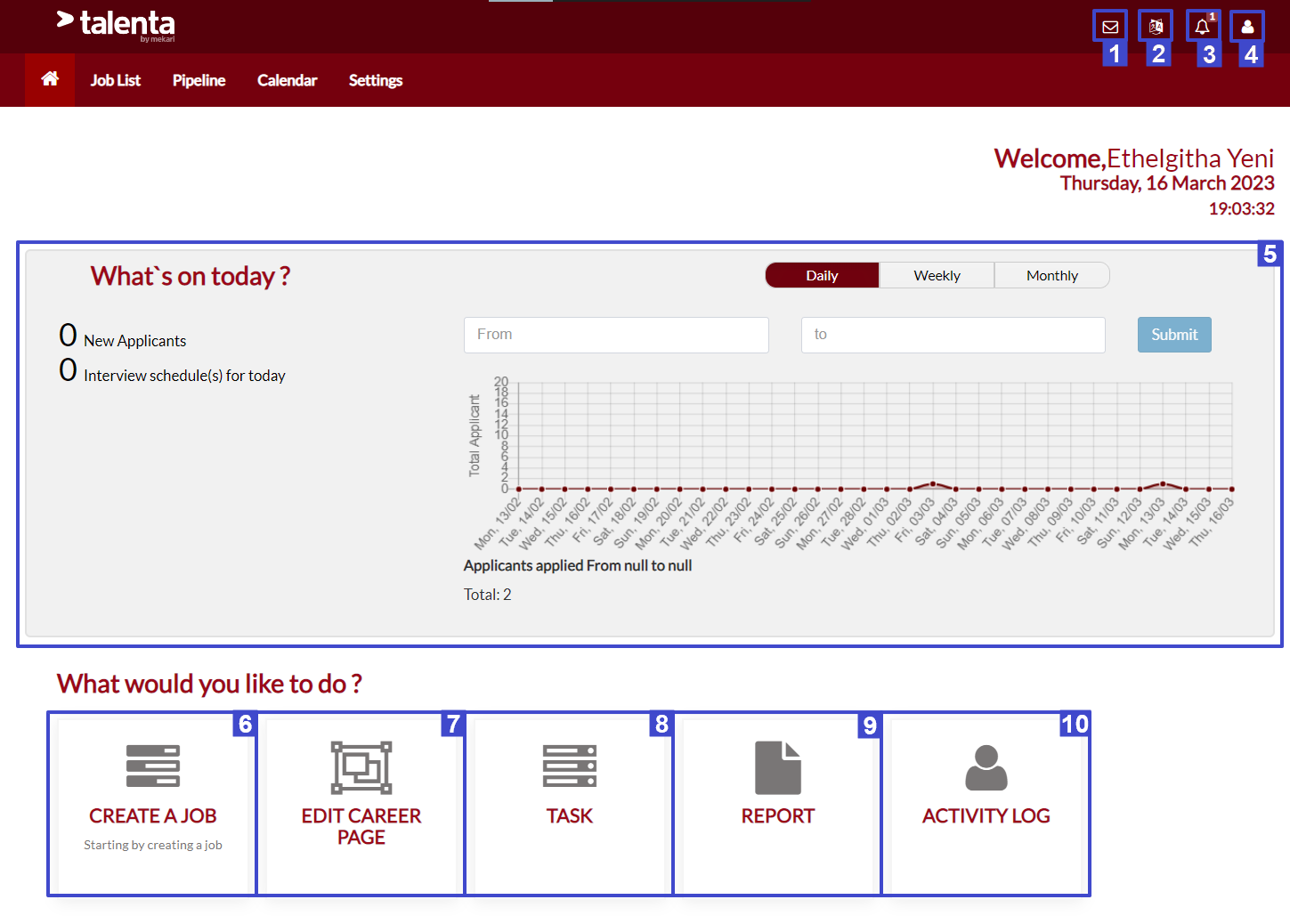Go to the Home icon
Viewport: 1290px width, 924px height.
click(50, 79)
